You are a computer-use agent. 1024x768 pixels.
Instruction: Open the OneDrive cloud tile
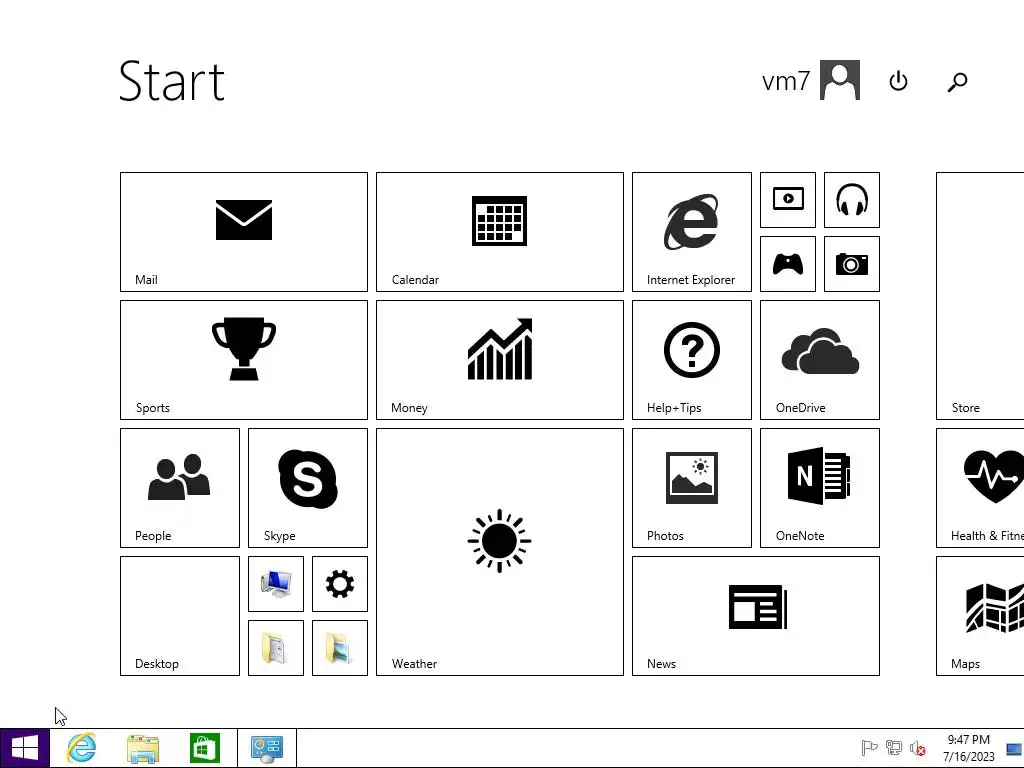click(820, 360)
